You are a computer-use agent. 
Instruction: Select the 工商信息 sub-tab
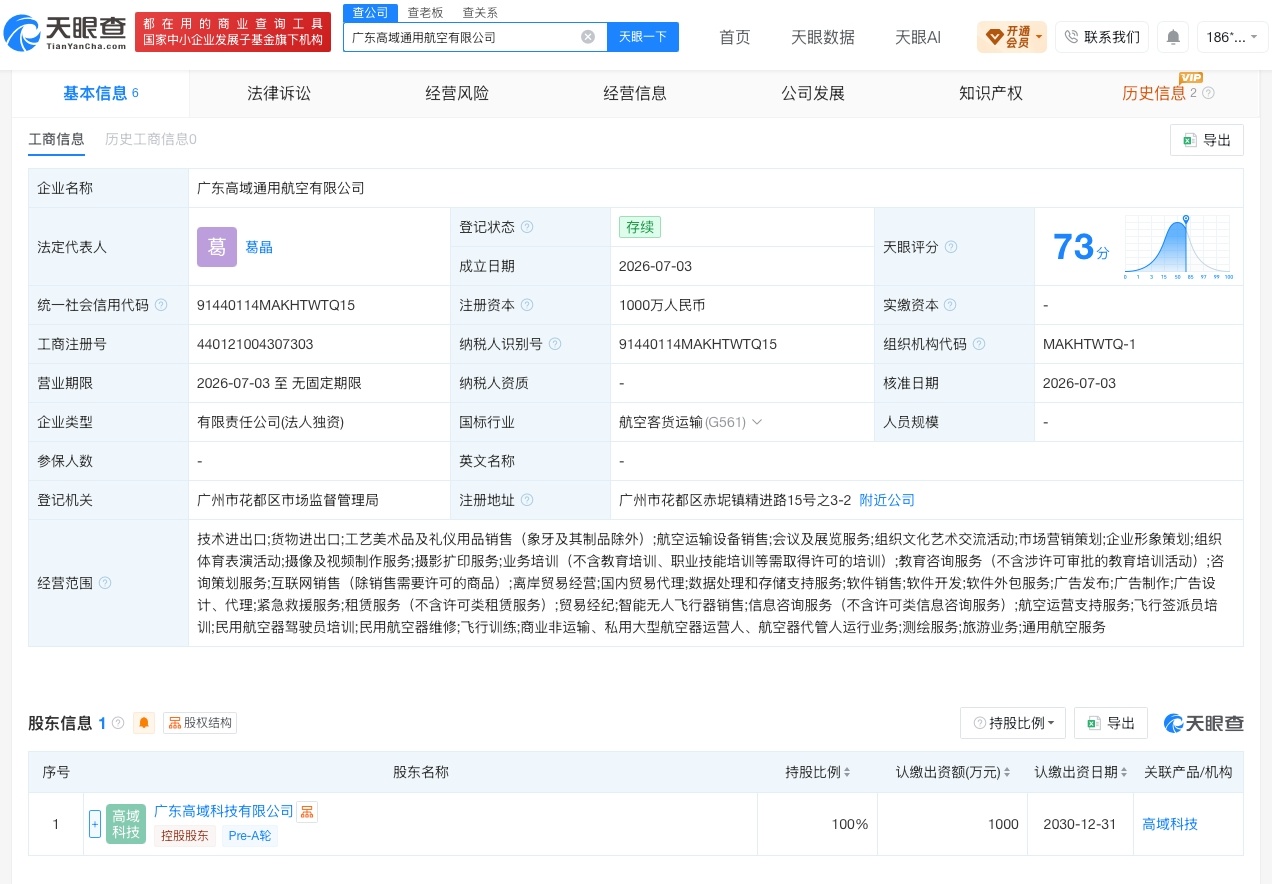[56, 139]
